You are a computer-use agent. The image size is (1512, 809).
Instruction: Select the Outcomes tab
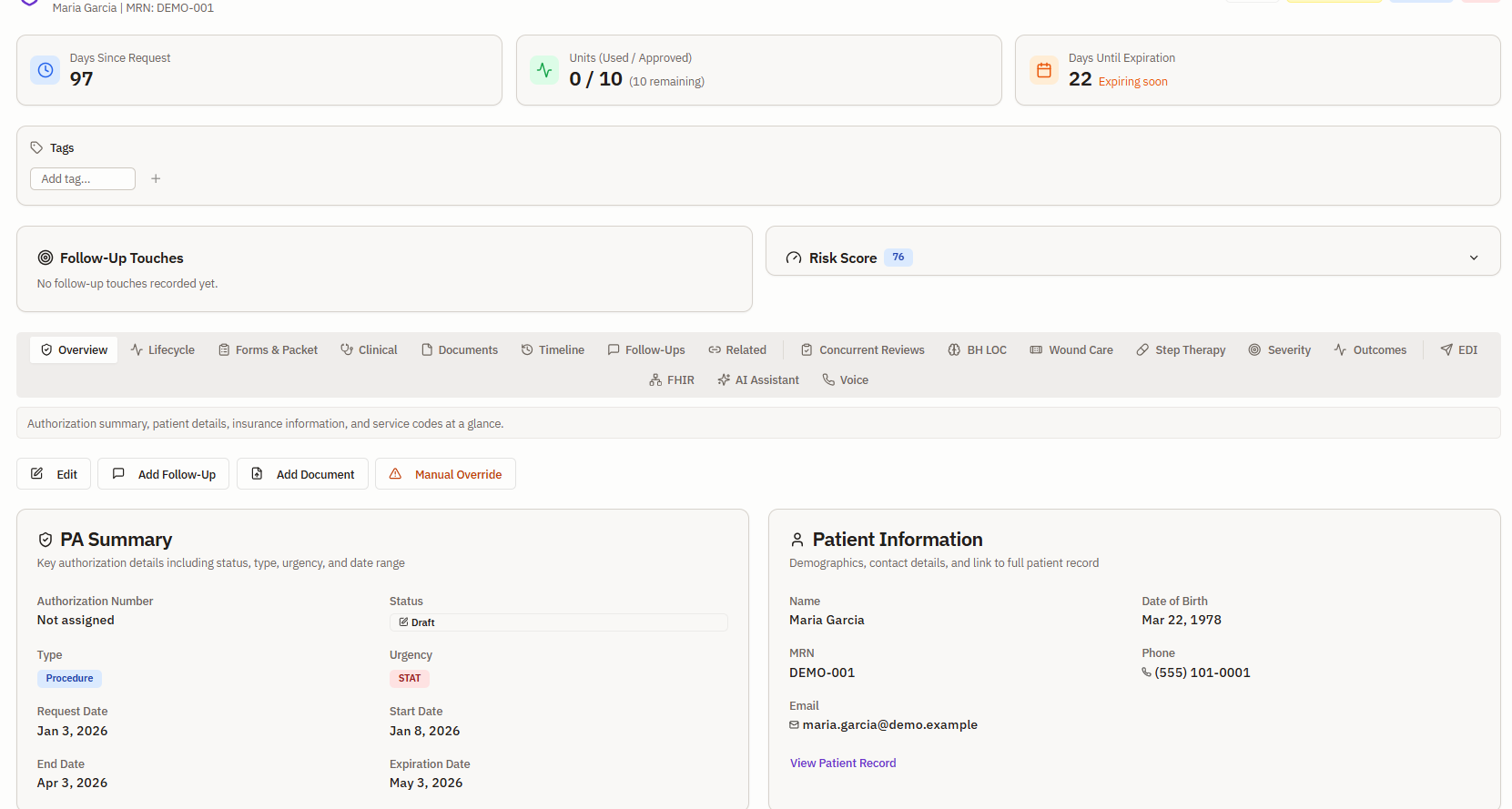[x=1370, y=349]
